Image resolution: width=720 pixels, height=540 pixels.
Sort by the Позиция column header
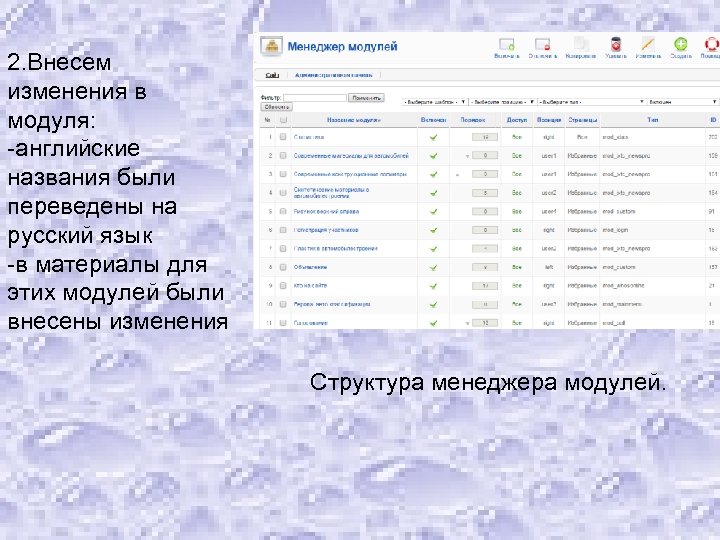(x=549, y=120)
